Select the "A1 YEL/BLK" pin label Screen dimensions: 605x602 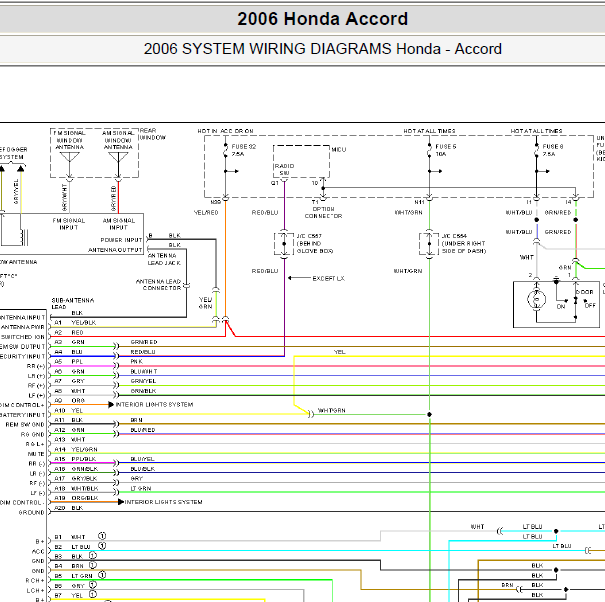tap(75, 323)
